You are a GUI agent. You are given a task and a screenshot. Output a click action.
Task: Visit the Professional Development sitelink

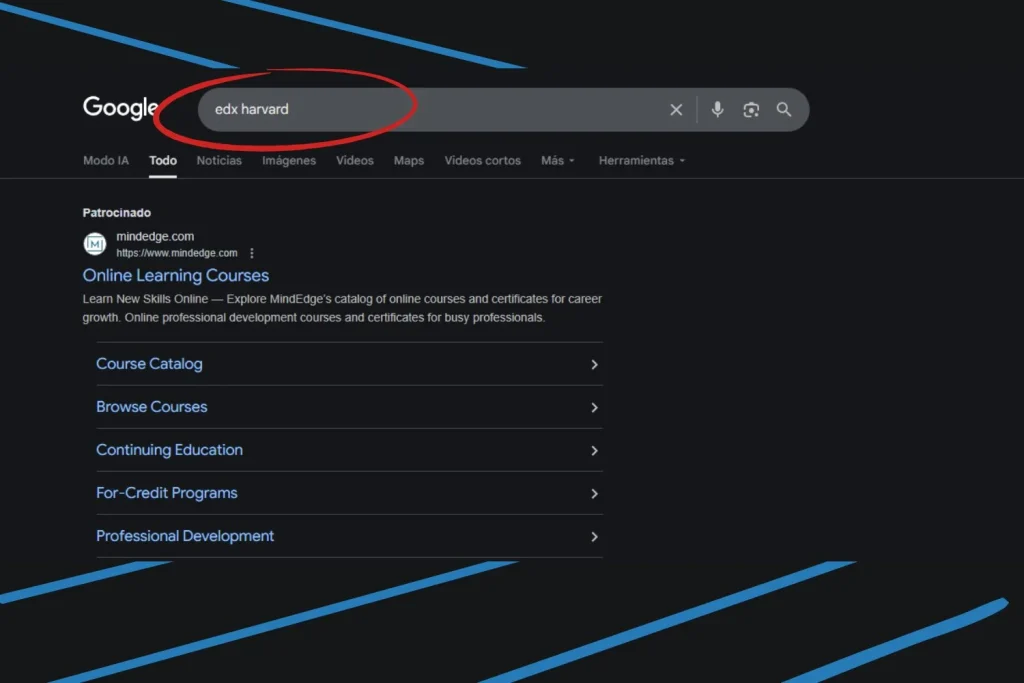(185, 536)
